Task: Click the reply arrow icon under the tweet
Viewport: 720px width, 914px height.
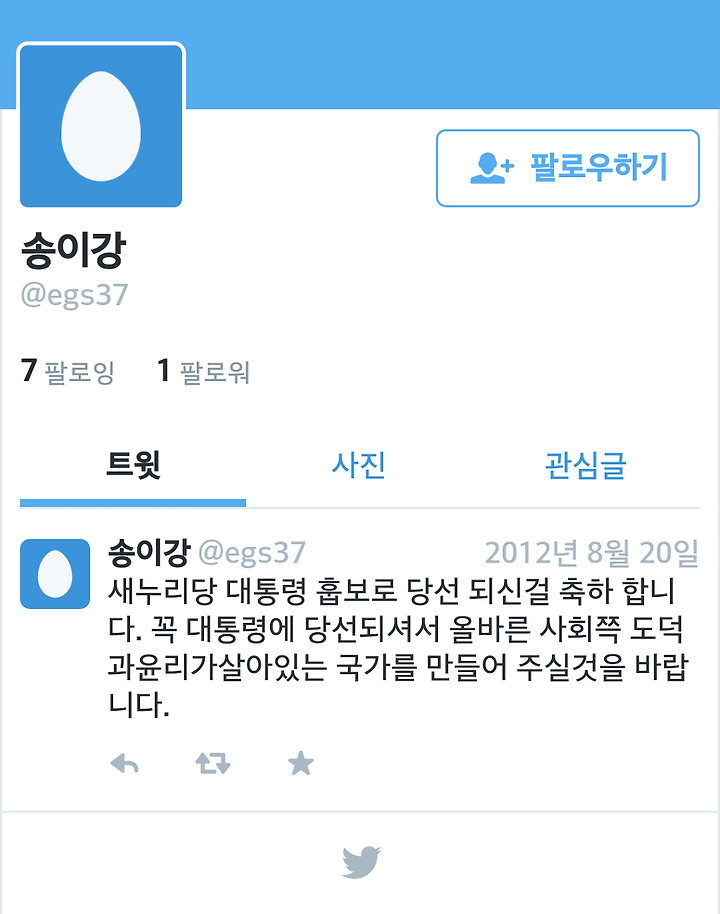Action: 125,763
